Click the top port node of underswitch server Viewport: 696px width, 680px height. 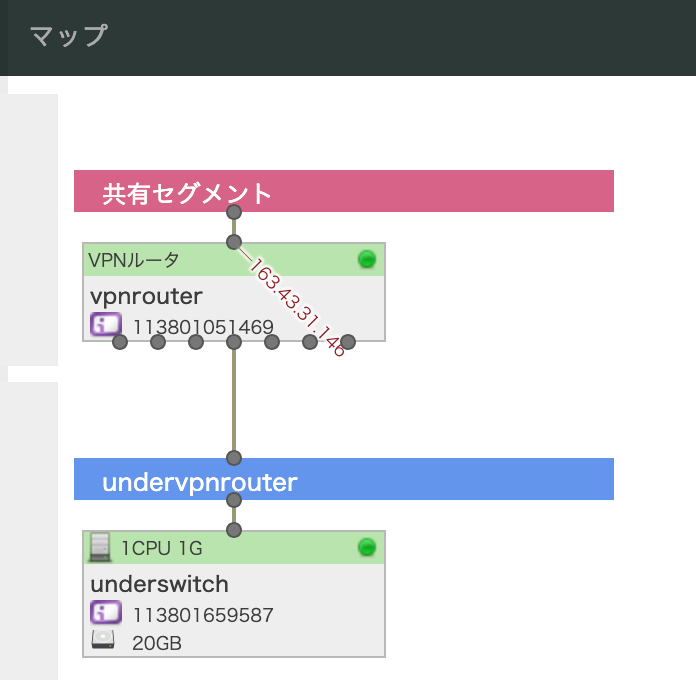point(234,530)
